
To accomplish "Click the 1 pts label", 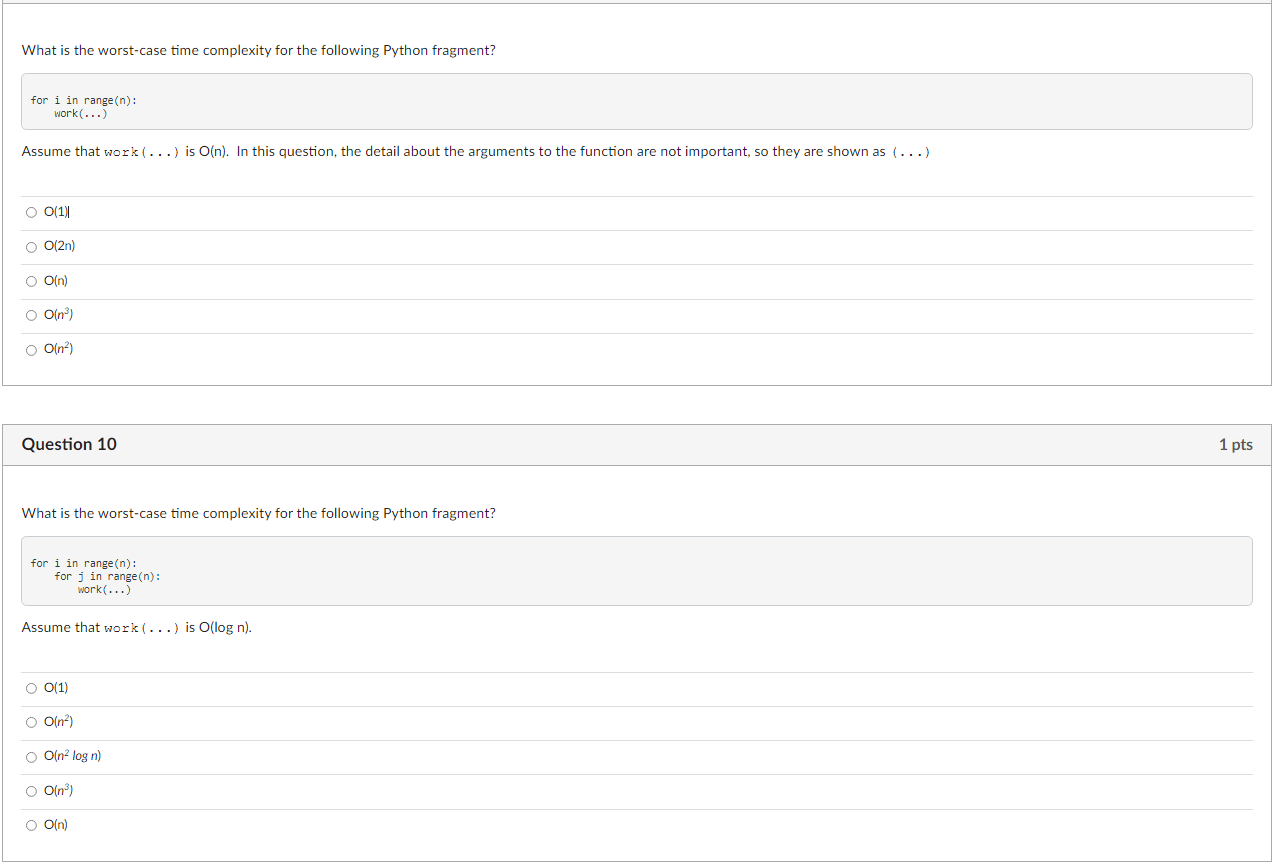I will coord(1236,444).
